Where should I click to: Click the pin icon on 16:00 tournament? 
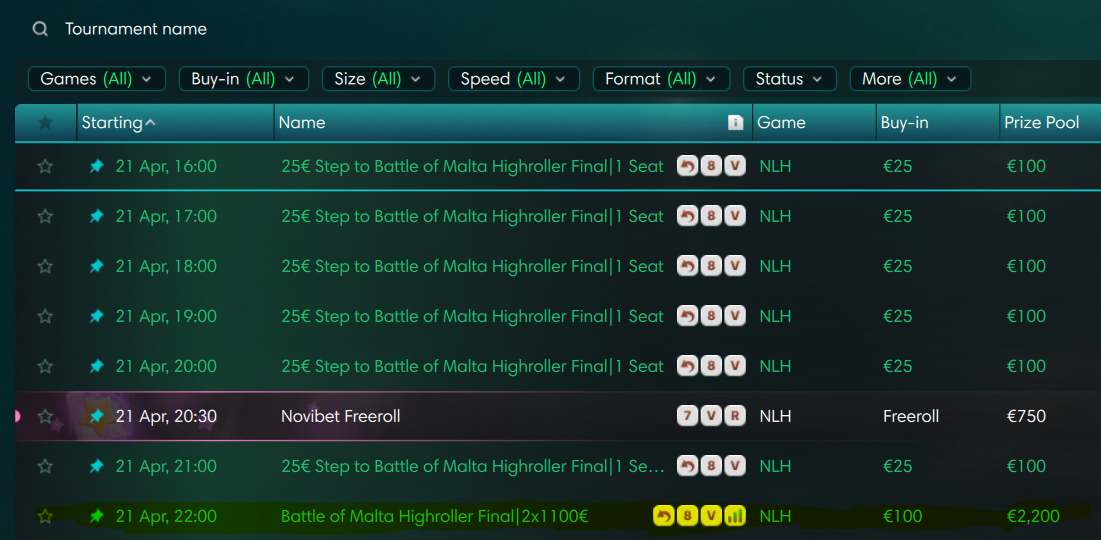97,166
